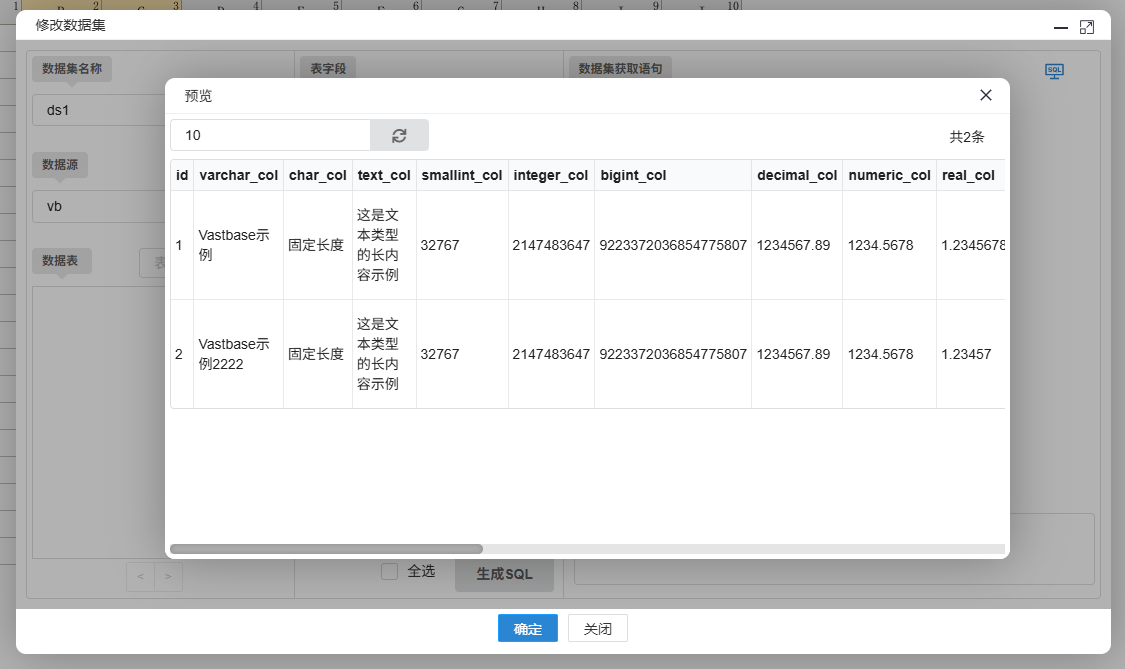Click the refresh icon beside row limit

pos(399,135)
